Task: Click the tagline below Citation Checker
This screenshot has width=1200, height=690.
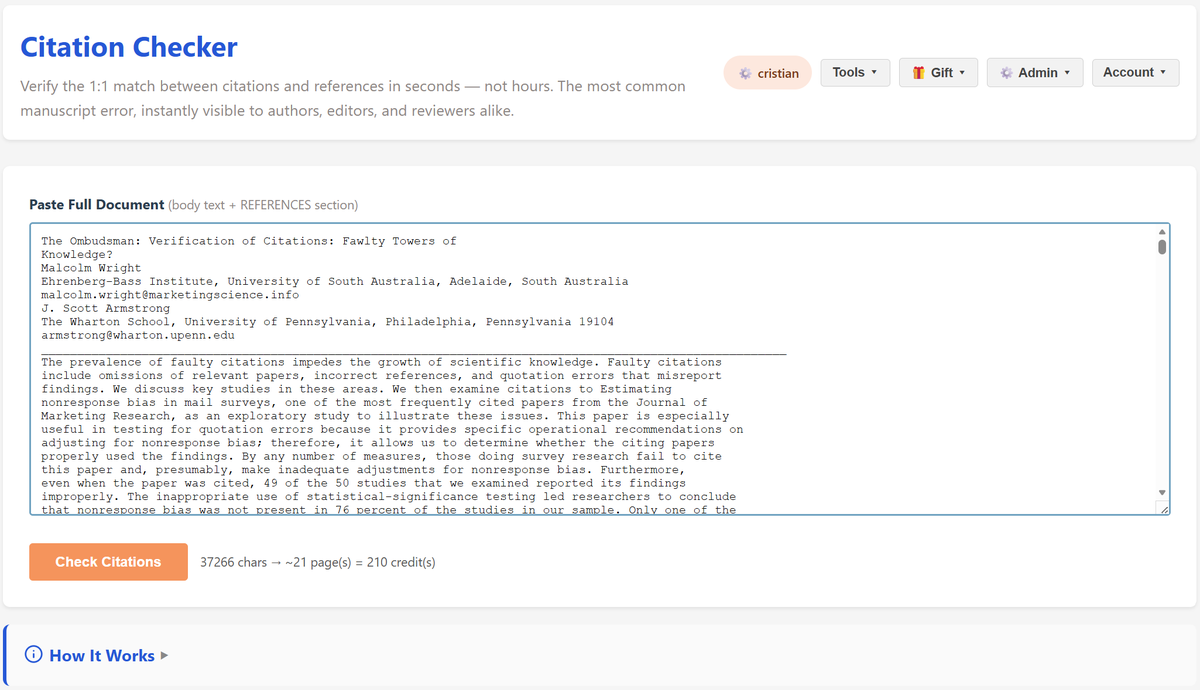Action: (353, 98)
